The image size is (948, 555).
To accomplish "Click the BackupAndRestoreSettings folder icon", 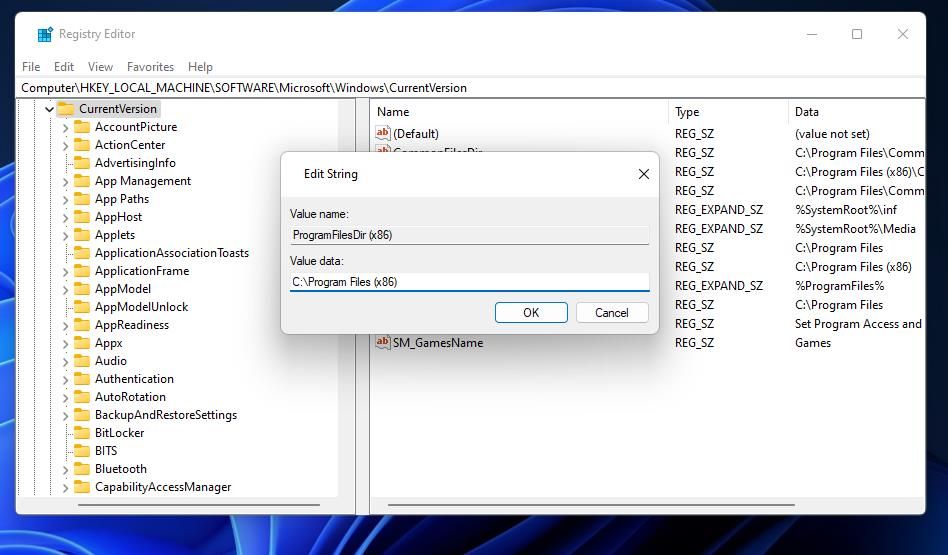I will click(x=82, y=415).
